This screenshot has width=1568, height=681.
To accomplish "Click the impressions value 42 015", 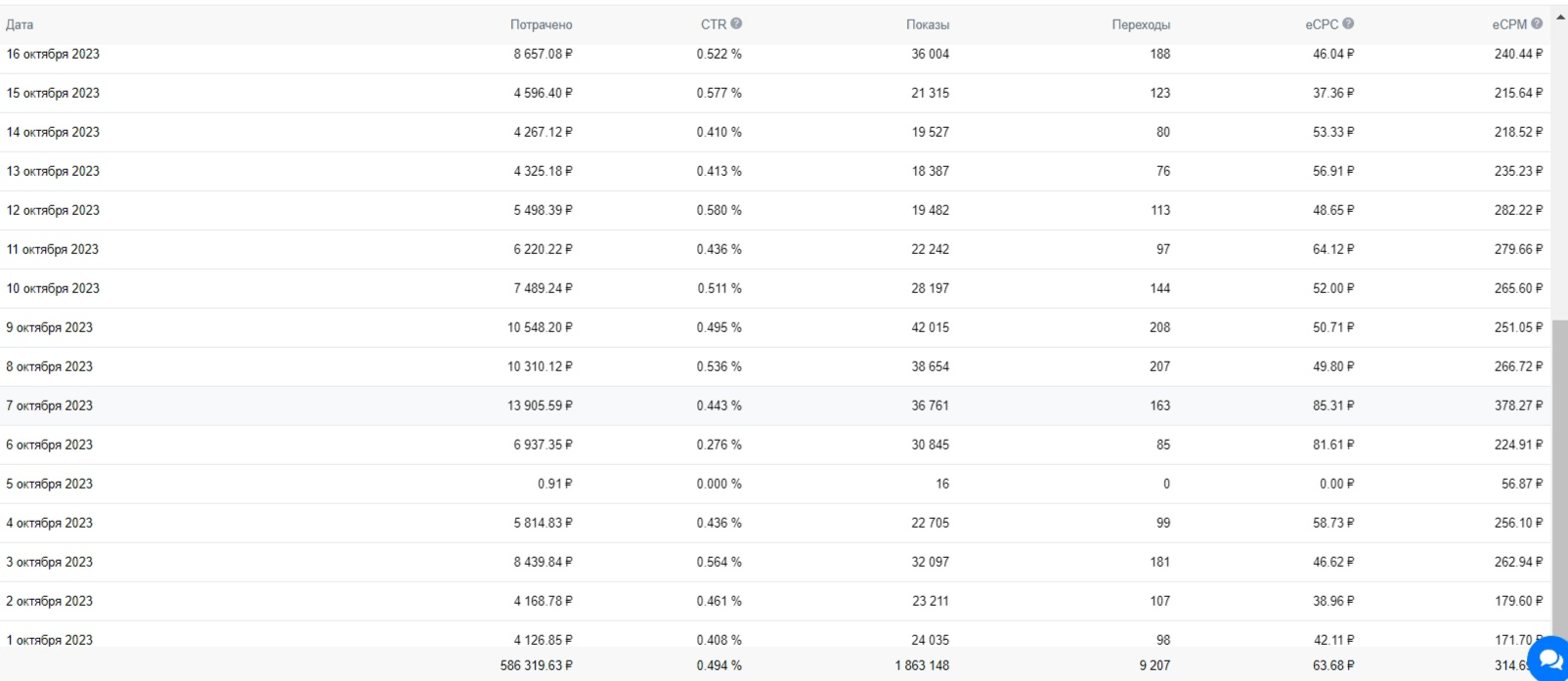I will pyautogui.click(x=930, y=327).
